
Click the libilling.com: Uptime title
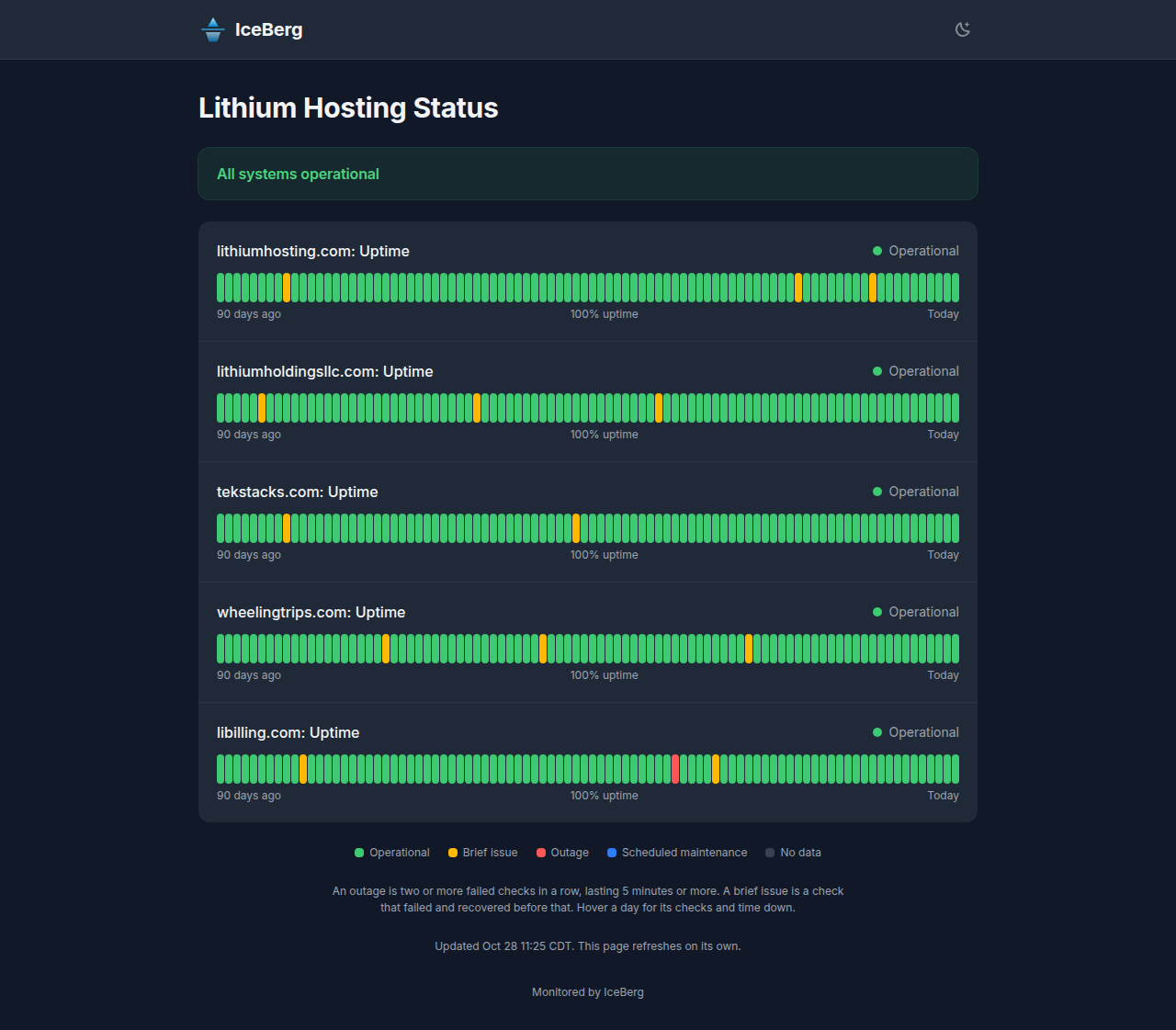point(288,732)
